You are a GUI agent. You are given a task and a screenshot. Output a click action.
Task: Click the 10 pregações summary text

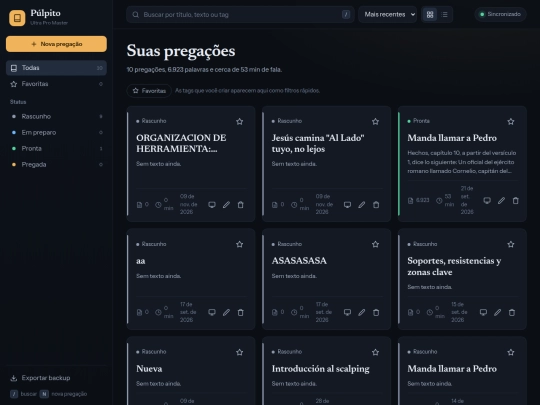click(204, 70)
